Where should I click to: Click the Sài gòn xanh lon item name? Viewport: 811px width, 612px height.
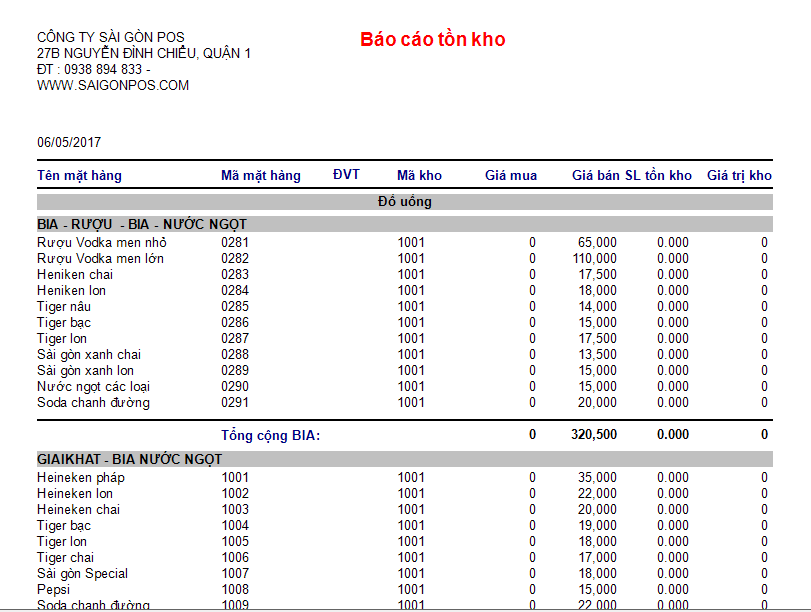85,371
